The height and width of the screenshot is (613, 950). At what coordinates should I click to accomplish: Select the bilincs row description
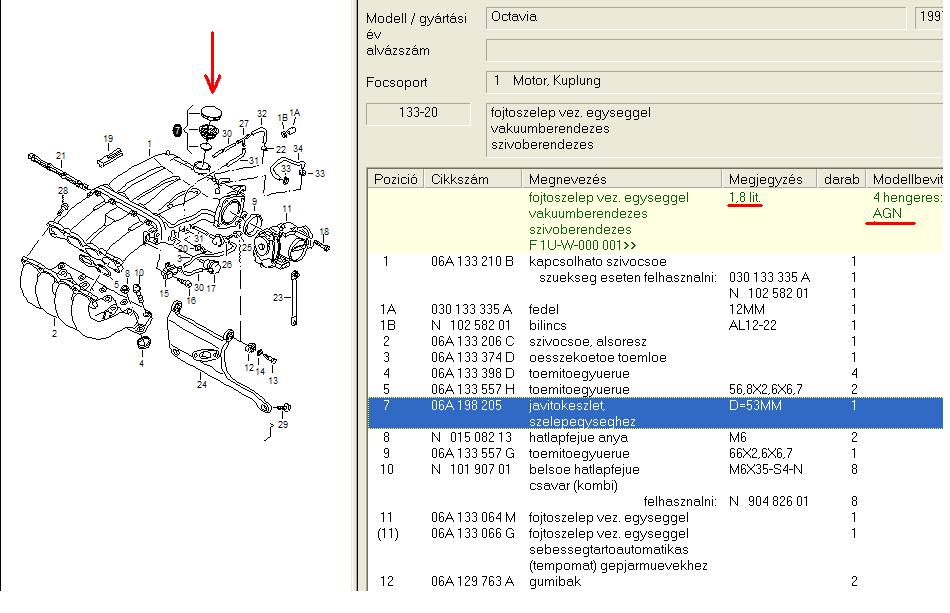click(547, 325)
